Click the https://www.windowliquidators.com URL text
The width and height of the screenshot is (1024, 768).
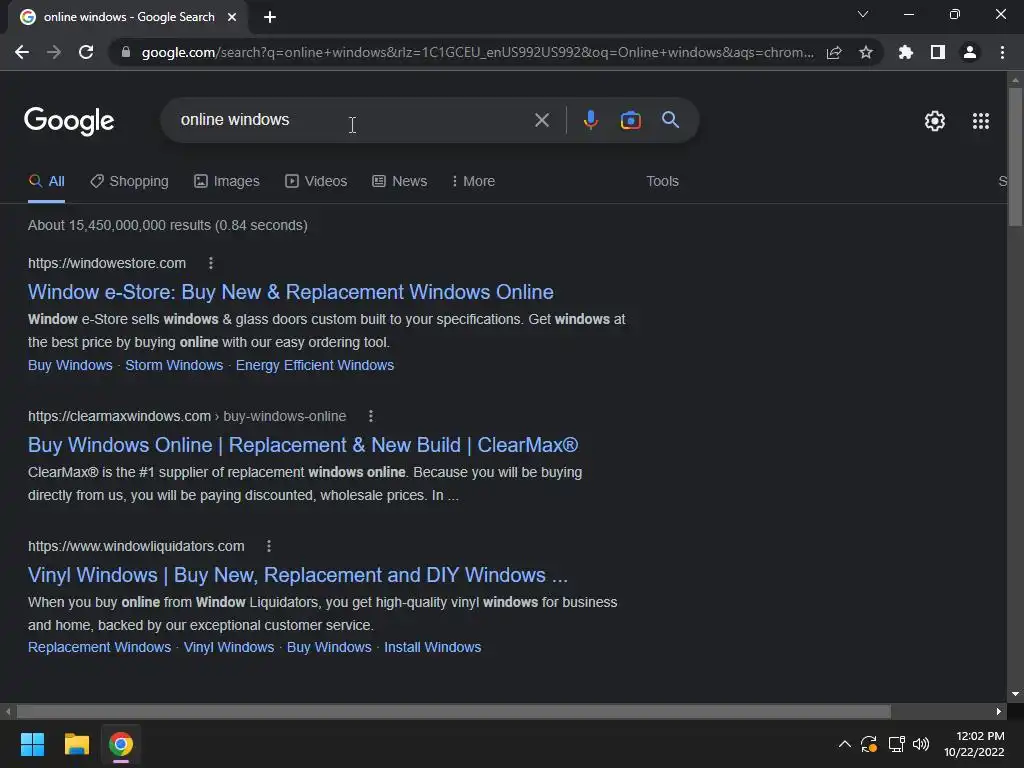136,546
